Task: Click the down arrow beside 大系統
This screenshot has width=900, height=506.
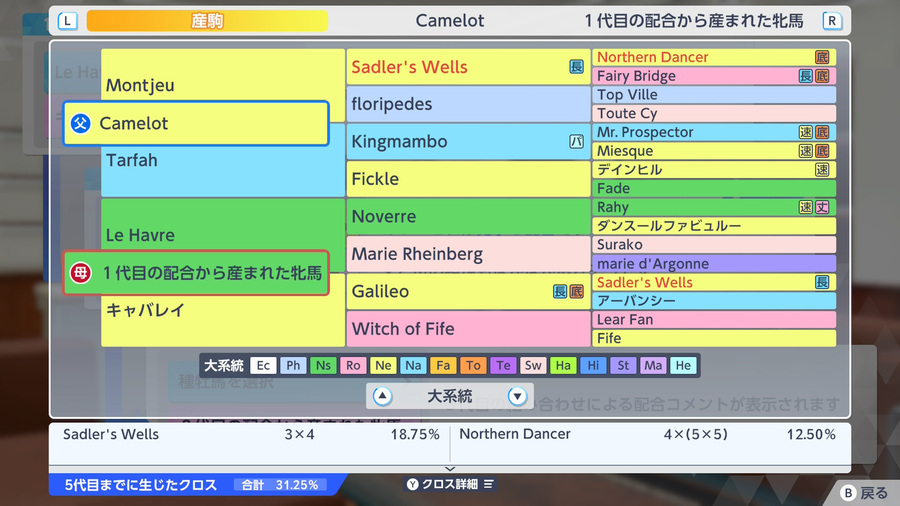Action: click(x=517, y=396)
